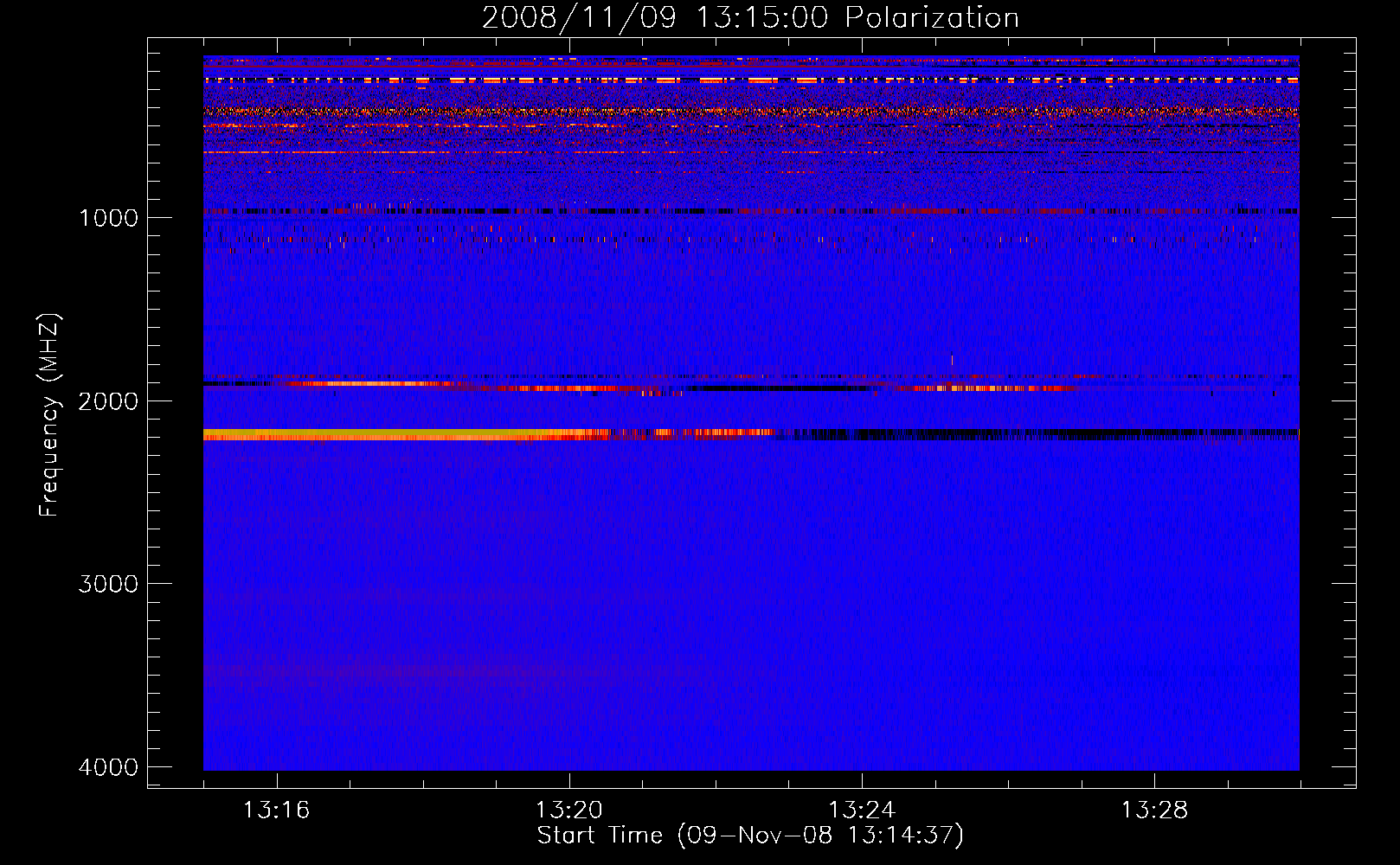
Task: Click the '13:16' time tick label
Action: point(276,811)
